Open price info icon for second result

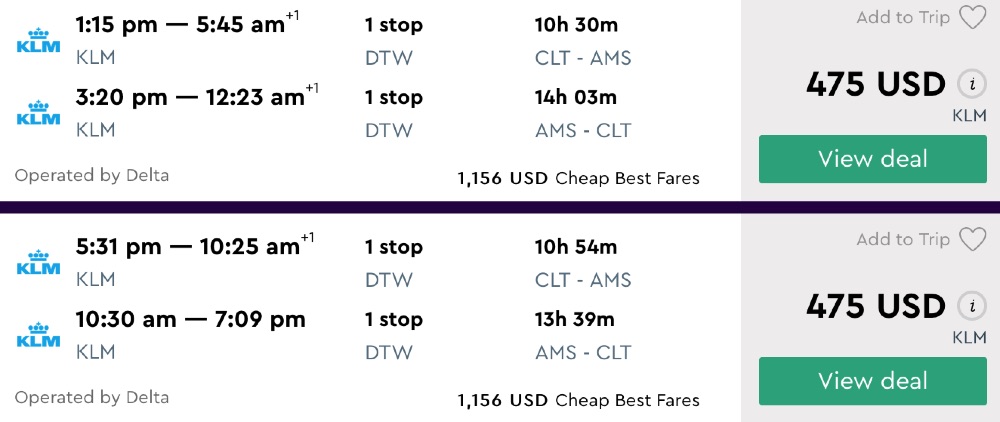[x=967, y=306]
